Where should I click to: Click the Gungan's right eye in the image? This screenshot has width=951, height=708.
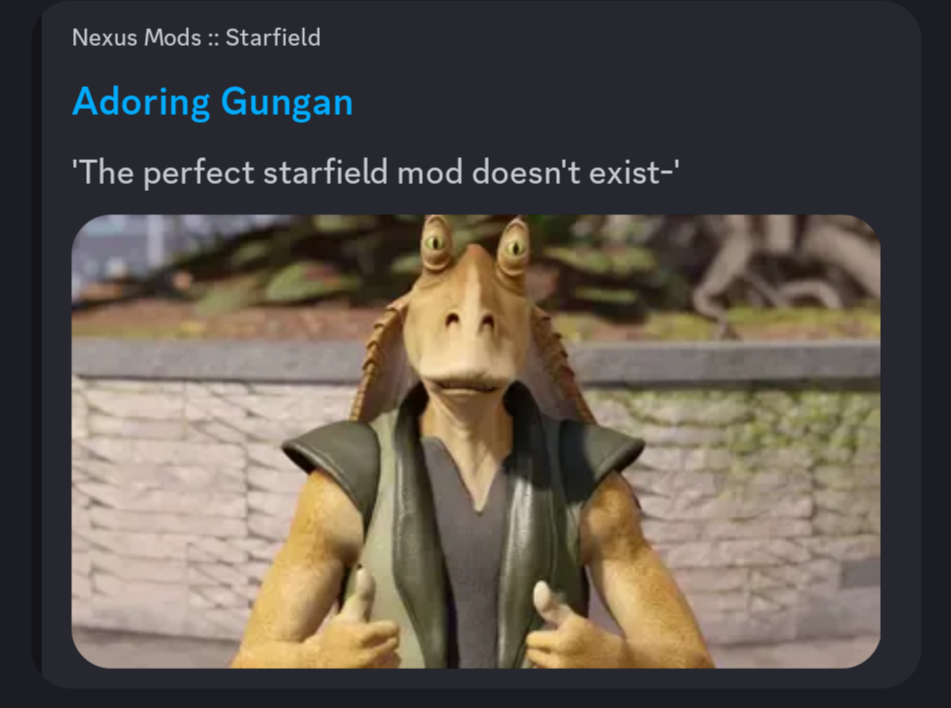click(x=514, y=247)
